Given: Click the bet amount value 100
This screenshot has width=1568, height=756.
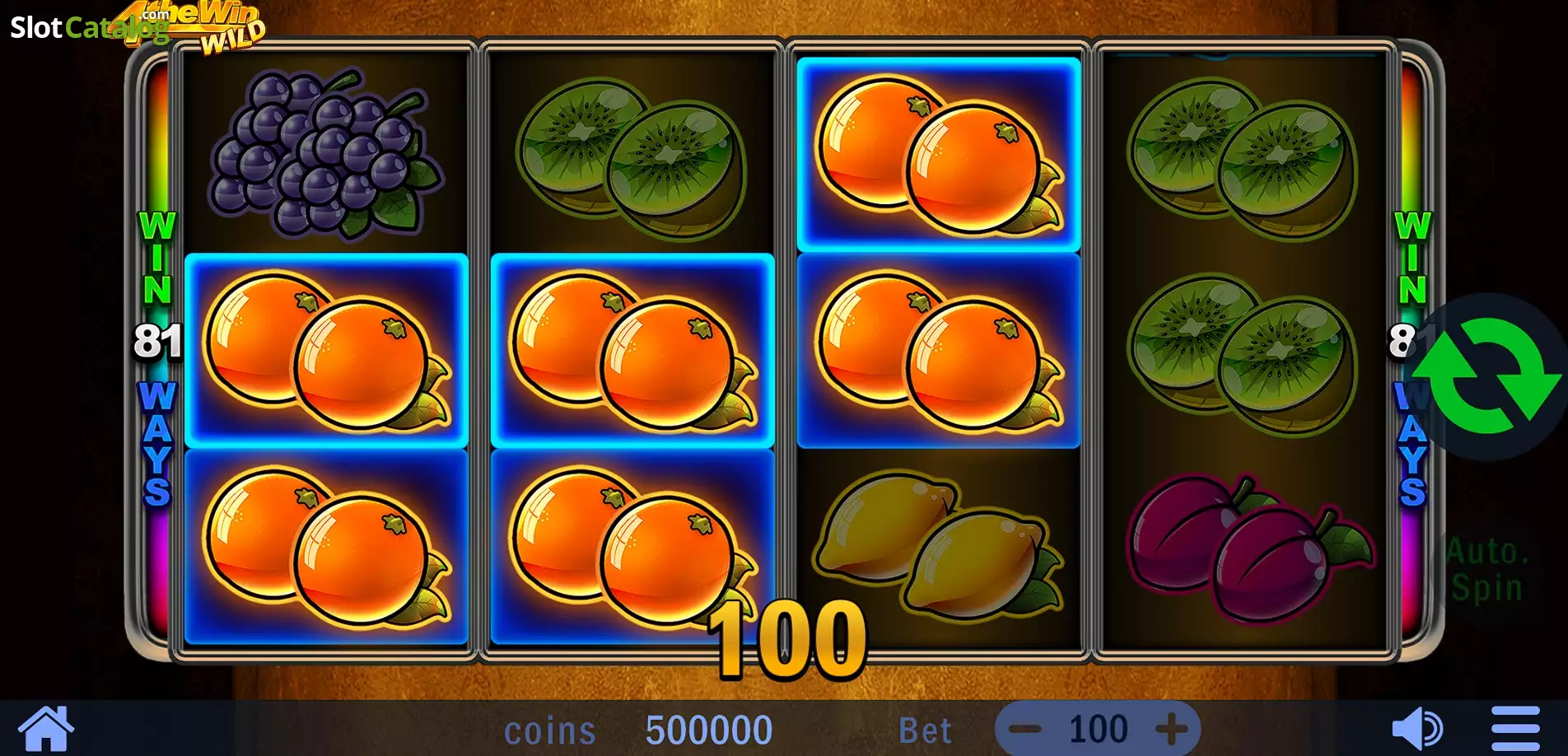Looking at the screenshot, I should (x=1098, y=729).
